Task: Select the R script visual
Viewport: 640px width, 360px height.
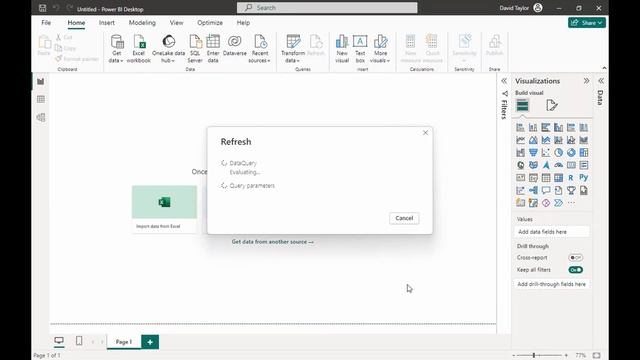Action: click(x=571, y=178)
